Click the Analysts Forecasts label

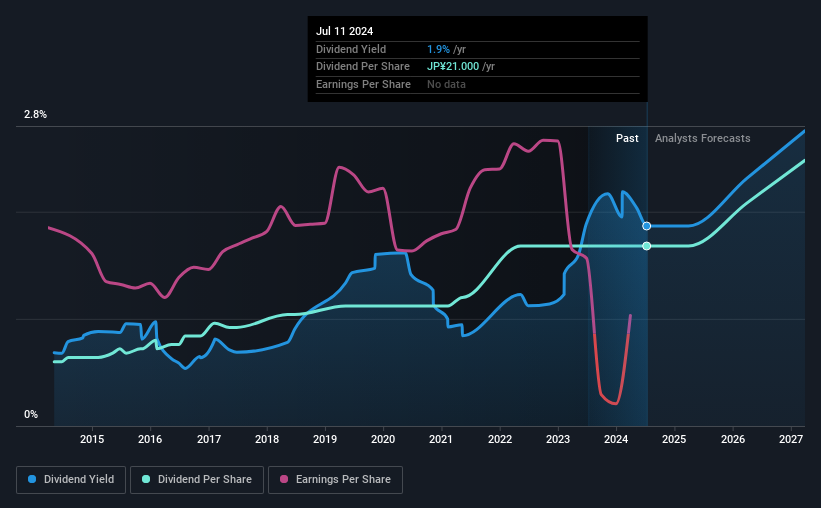tap(702, 138)
